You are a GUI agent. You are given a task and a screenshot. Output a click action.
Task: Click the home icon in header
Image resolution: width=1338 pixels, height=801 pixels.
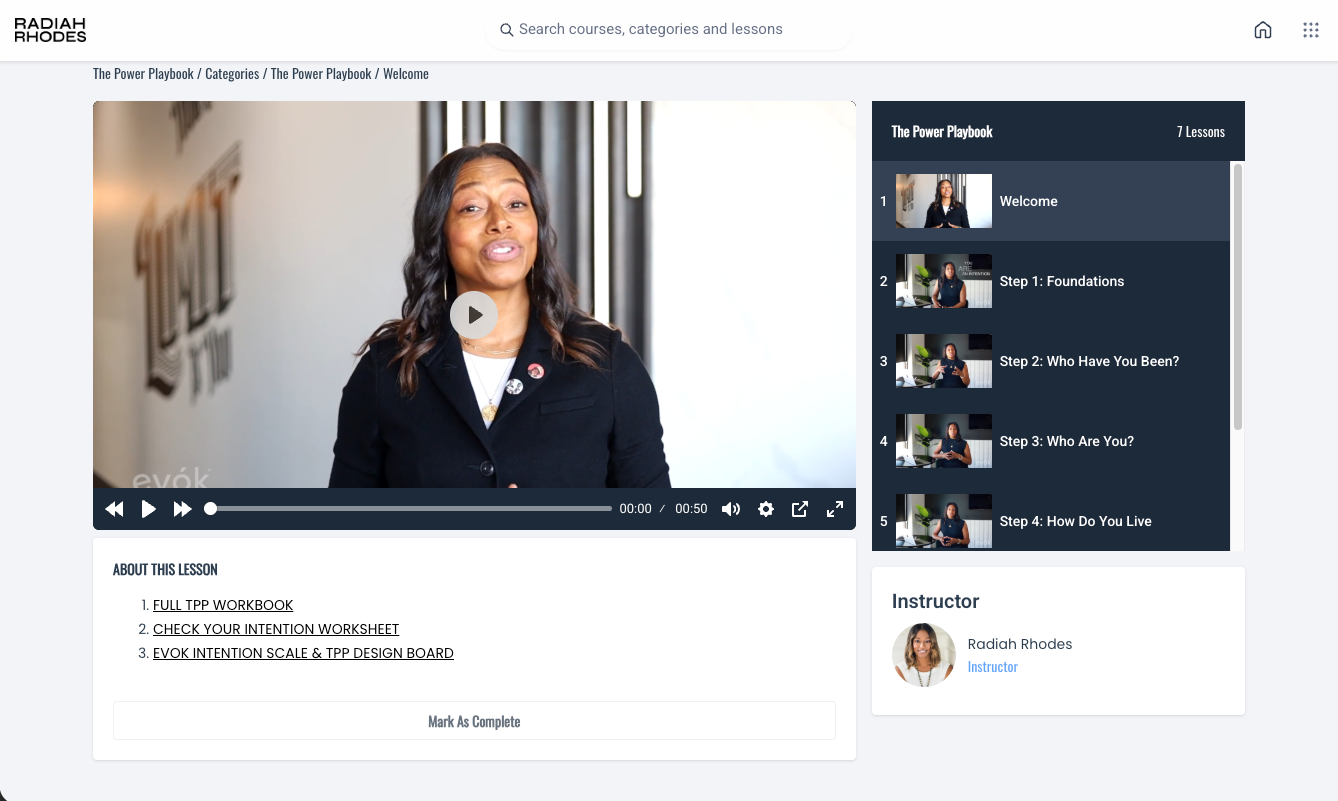coord(1262,30)
